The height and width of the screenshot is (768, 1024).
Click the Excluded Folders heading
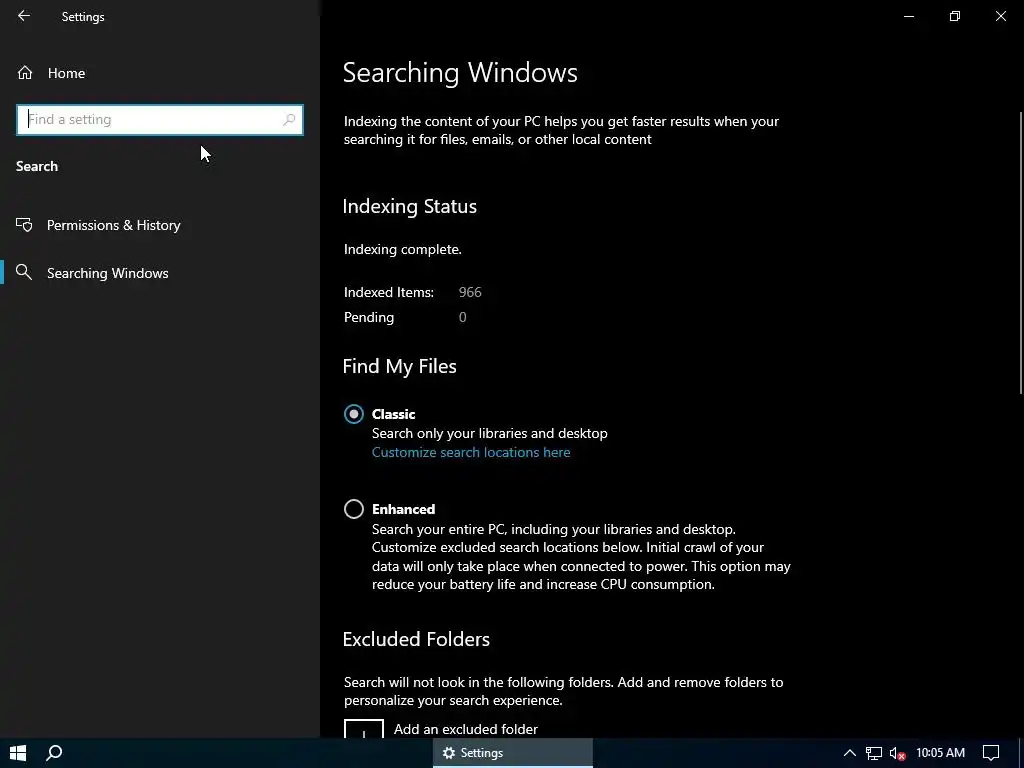[x=416, y=639]
